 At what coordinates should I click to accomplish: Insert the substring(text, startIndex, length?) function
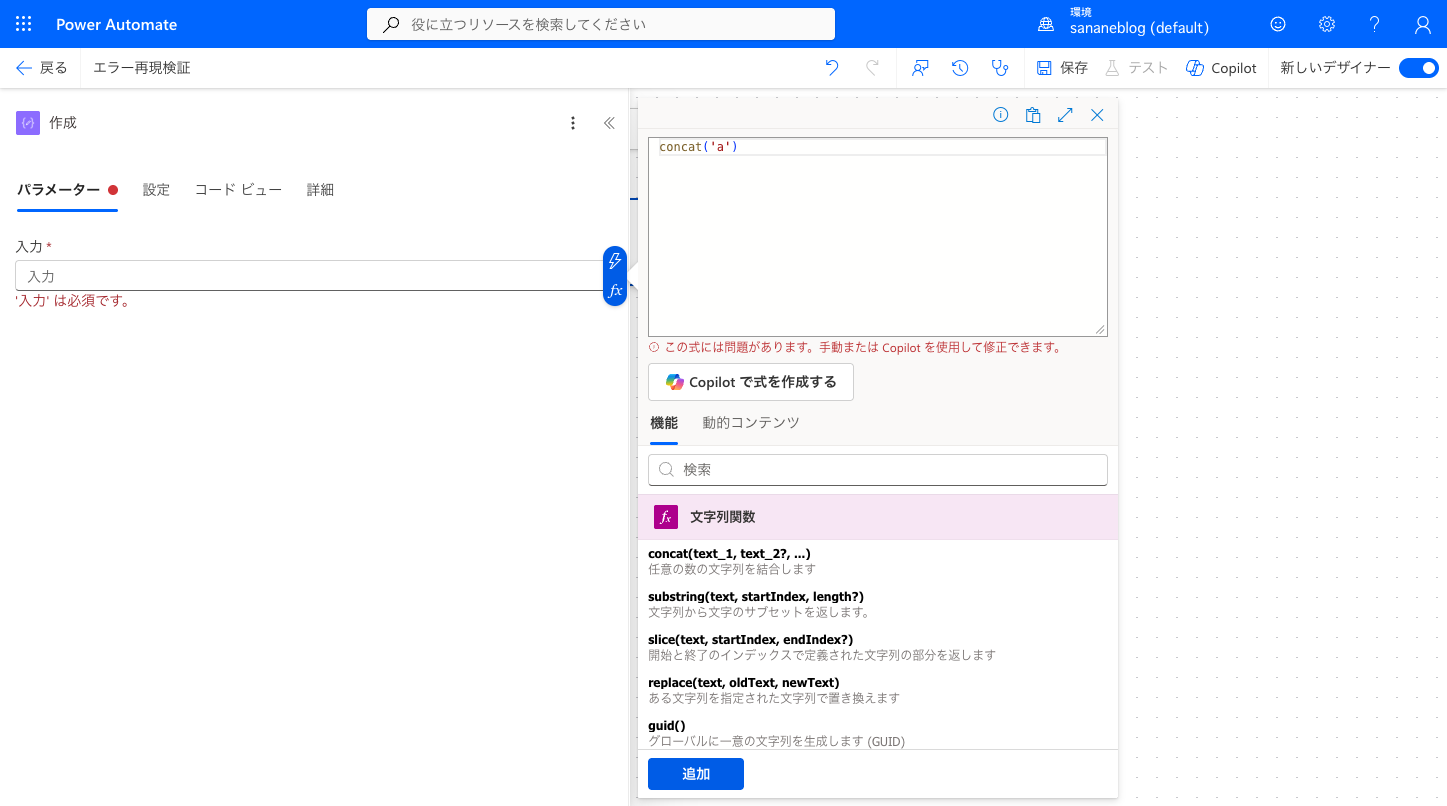878,604
